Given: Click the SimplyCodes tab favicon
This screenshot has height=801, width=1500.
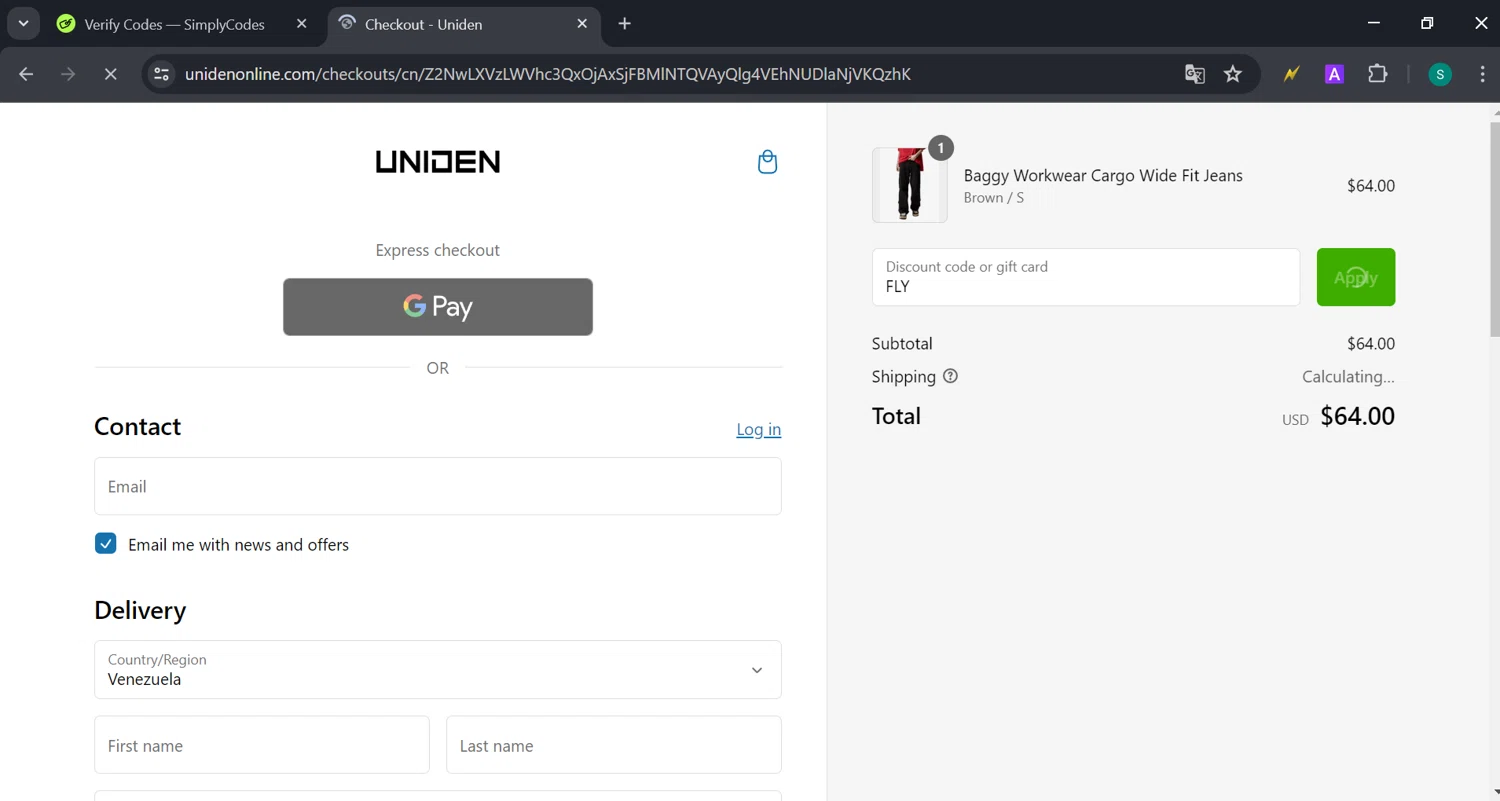Looking at the screenshot, I should click(66, 24).
